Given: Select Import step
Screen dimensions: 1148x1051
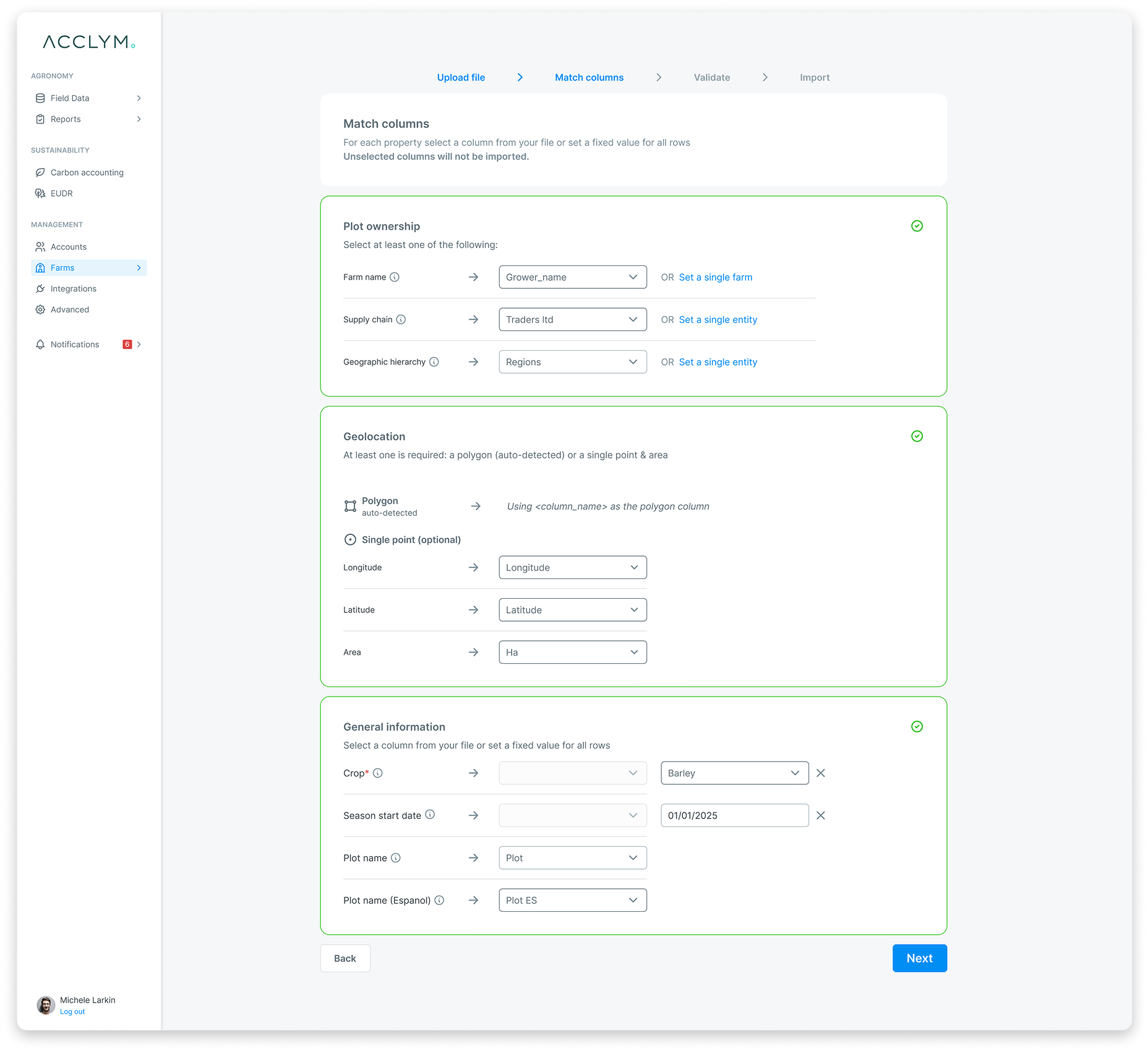Looking at the screenshot, I should coord(815,77).
